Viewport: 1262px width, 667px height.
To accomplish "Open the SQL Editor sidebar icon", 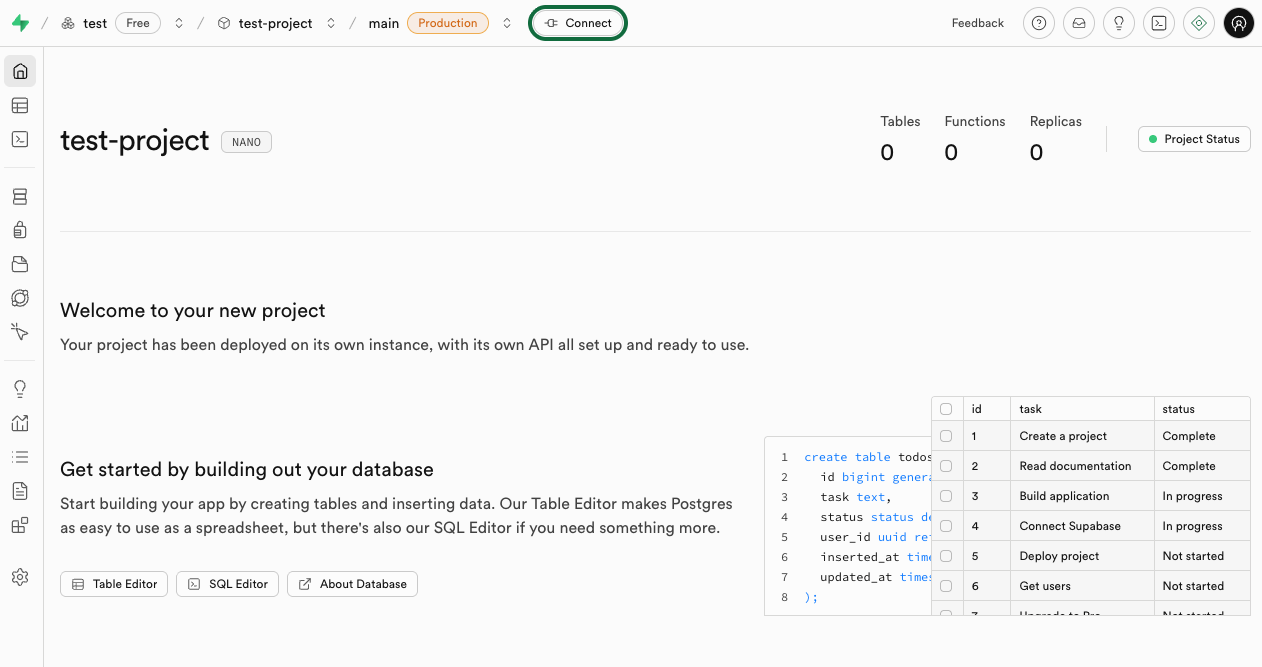I will click(20, 140).
